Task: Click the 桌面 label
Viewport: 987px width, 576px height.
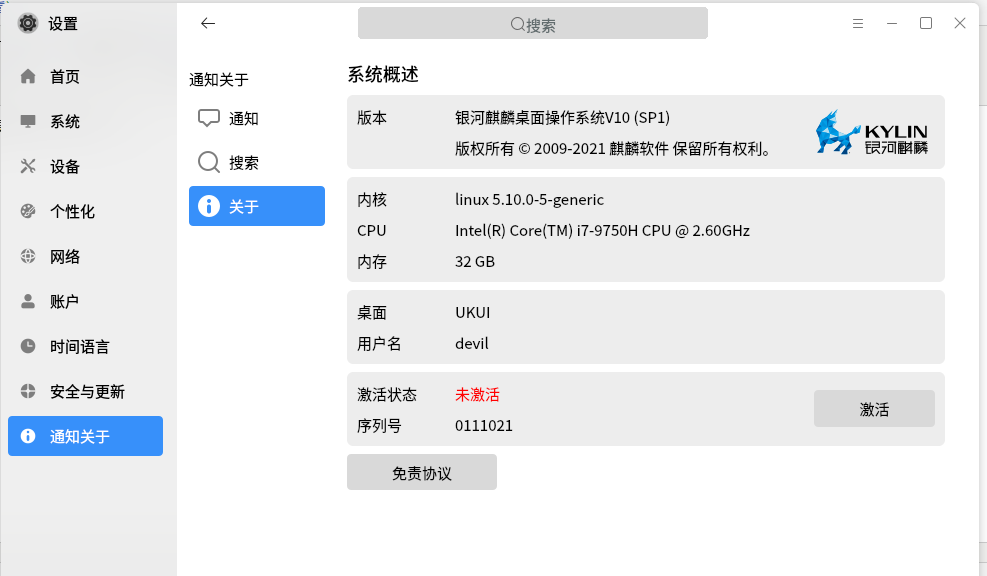Action: coord(371,312)
